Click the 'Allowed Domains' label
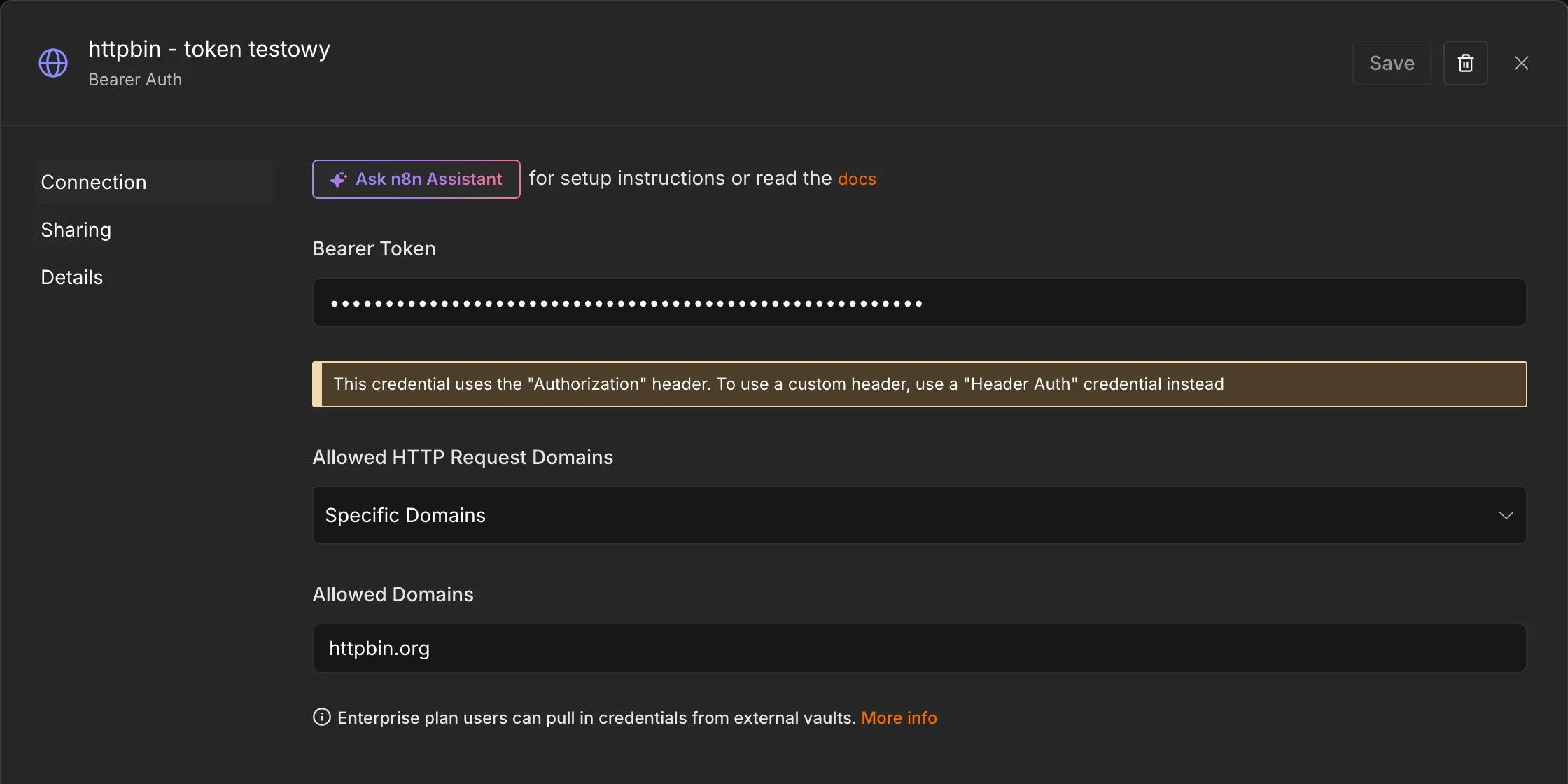Image resolution: width=1568 pixels, height=784 pixels. (x=393, y=595)
